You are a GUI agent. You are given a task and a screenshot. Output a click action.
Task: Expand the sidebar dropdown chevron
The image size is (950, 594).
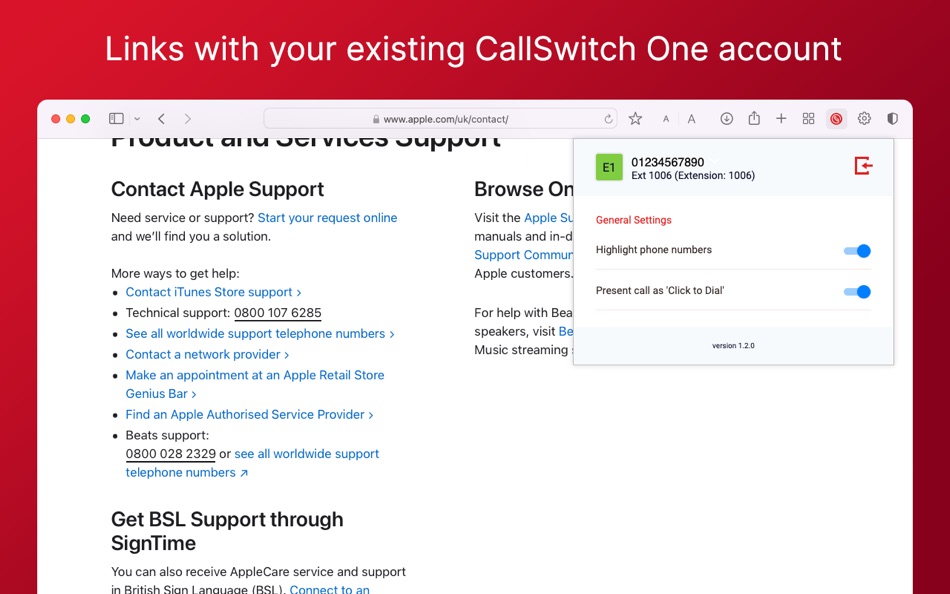click(x=137, y=119)
